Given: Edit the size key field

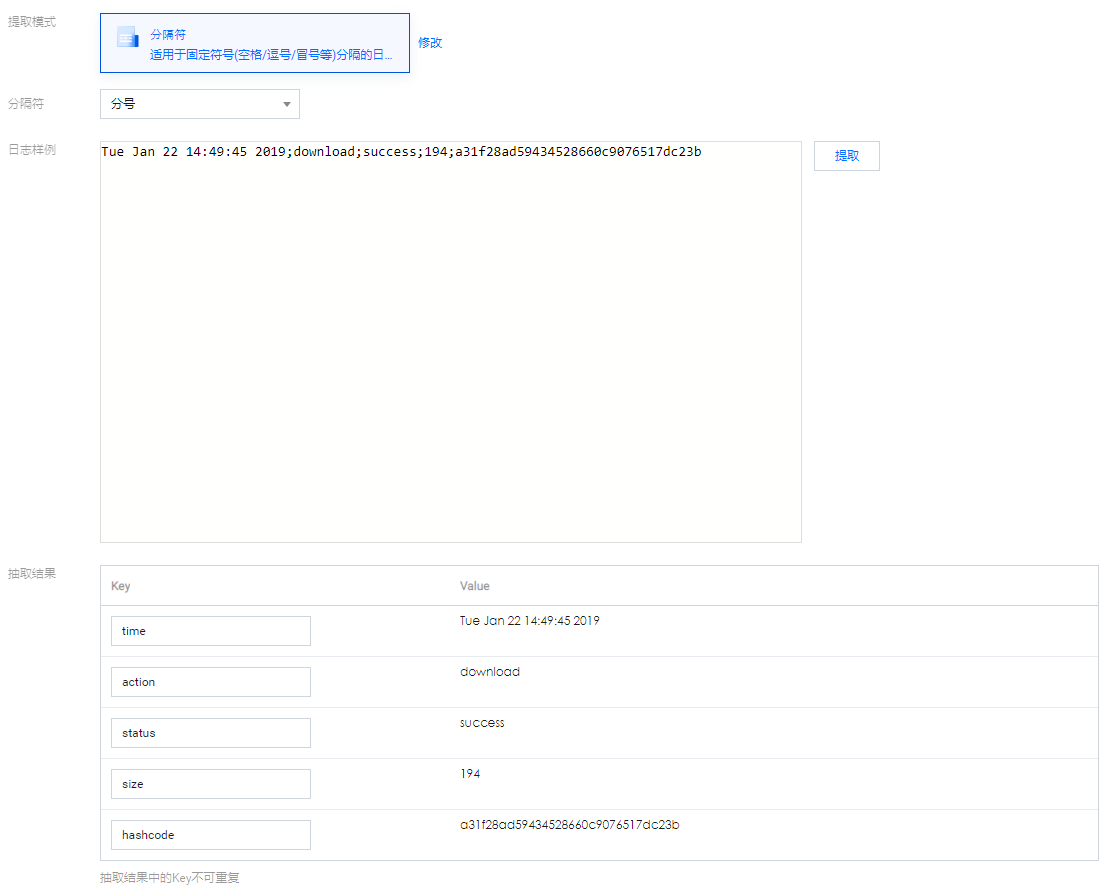Looking at the screenshot, I should 211,784.
